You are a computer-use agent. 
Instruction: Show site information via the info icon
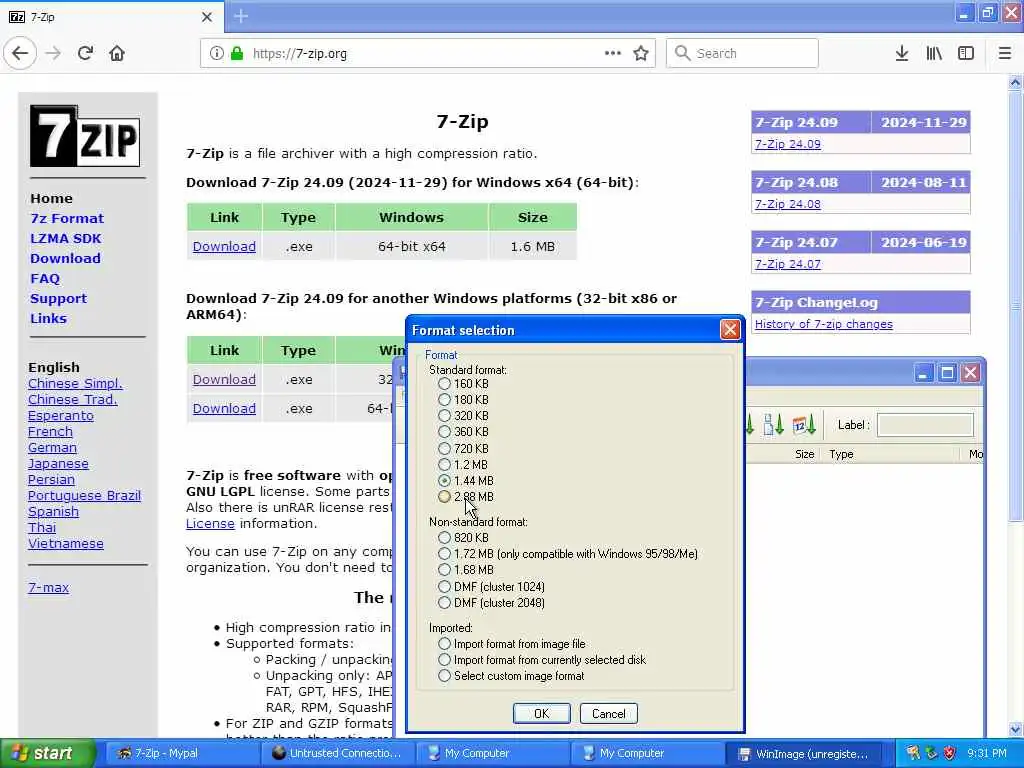click(217, 54)
